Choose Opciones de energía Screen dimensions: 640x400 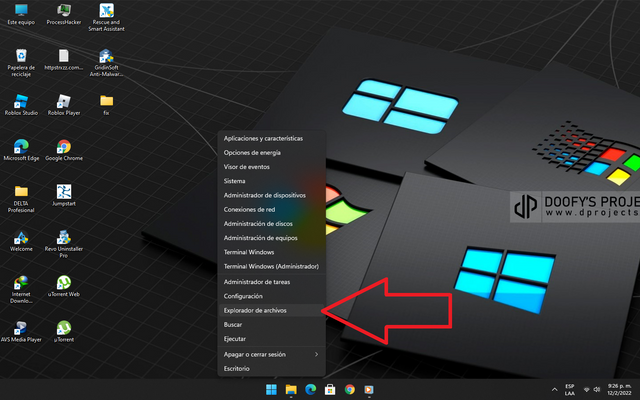(x=271, y=153)
